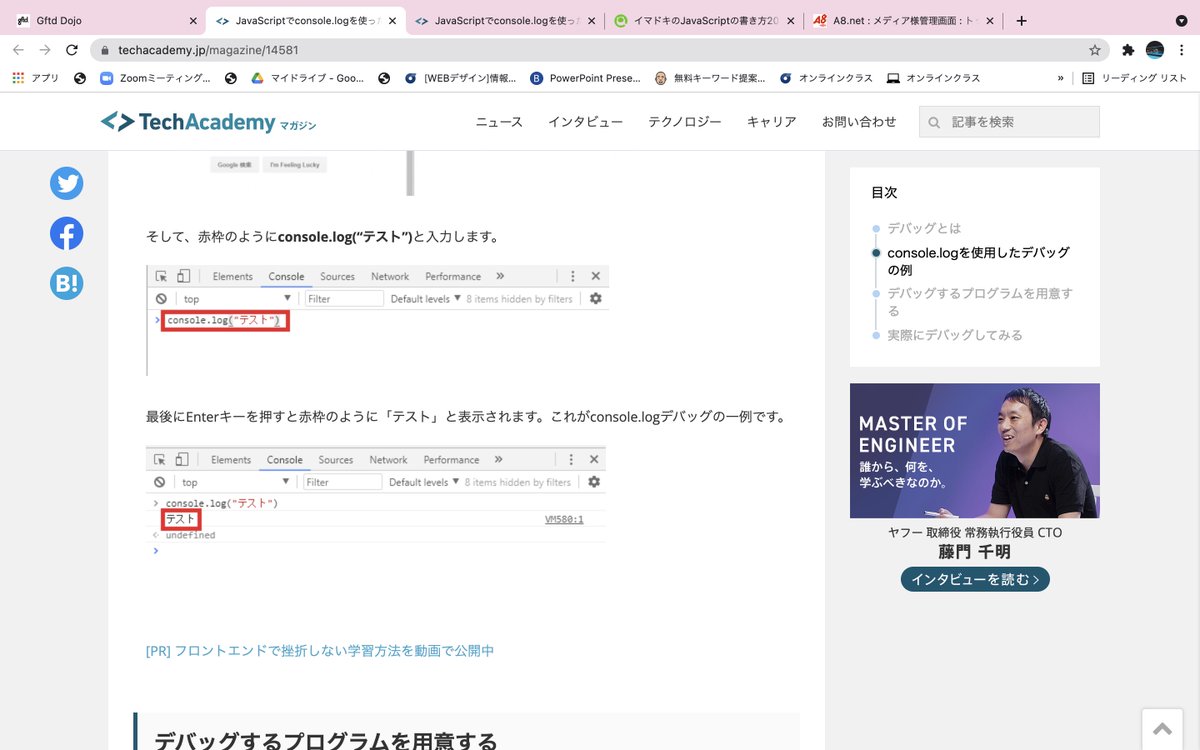
Task: Open a new browser tab
Action: click(1021, 20)
